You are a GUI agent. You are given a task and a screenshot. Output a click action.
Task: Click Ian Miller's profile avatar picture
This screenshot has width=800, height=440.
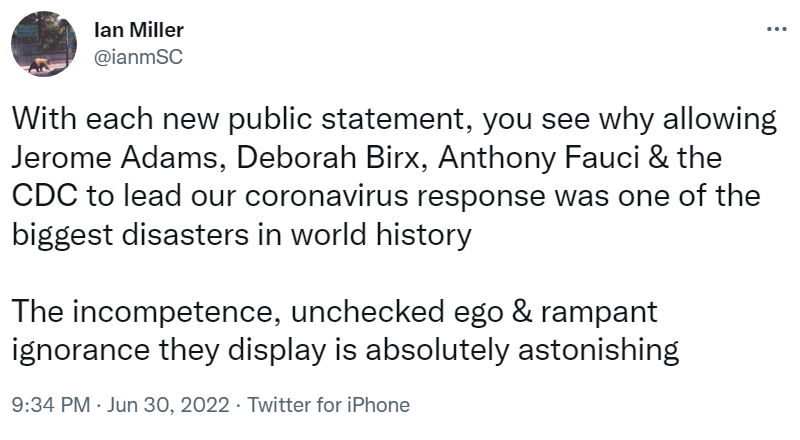click(44, 46)
